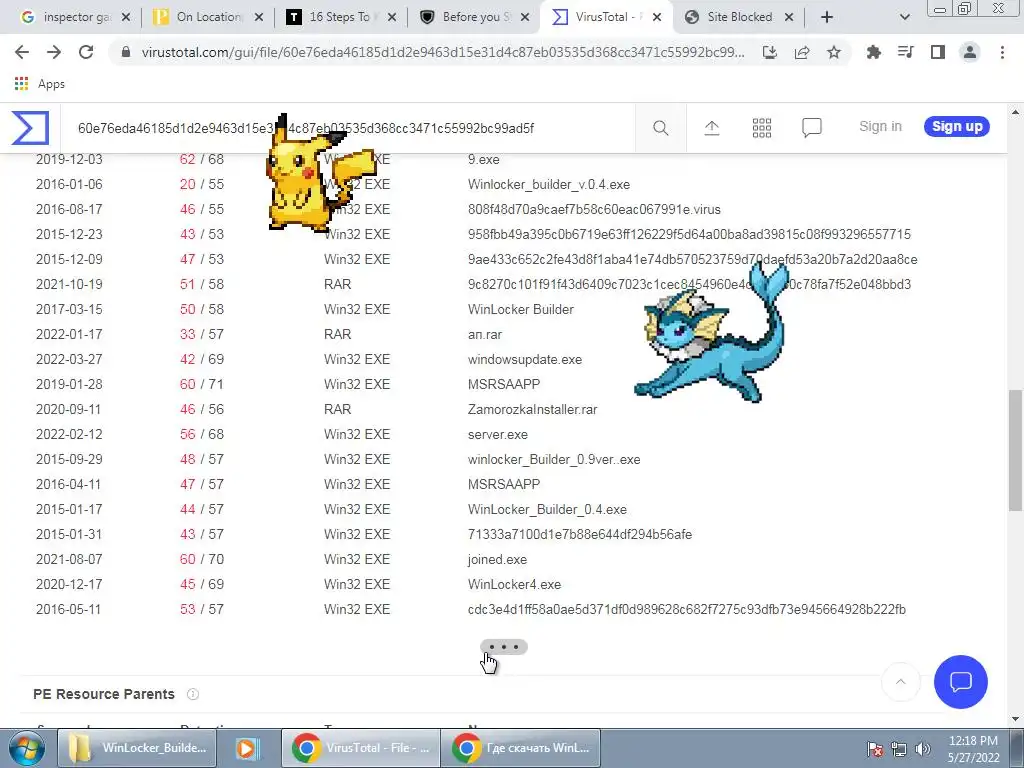Open the Winlocker_builder_v.0.4.exe entry

click(x=549, y=185)
